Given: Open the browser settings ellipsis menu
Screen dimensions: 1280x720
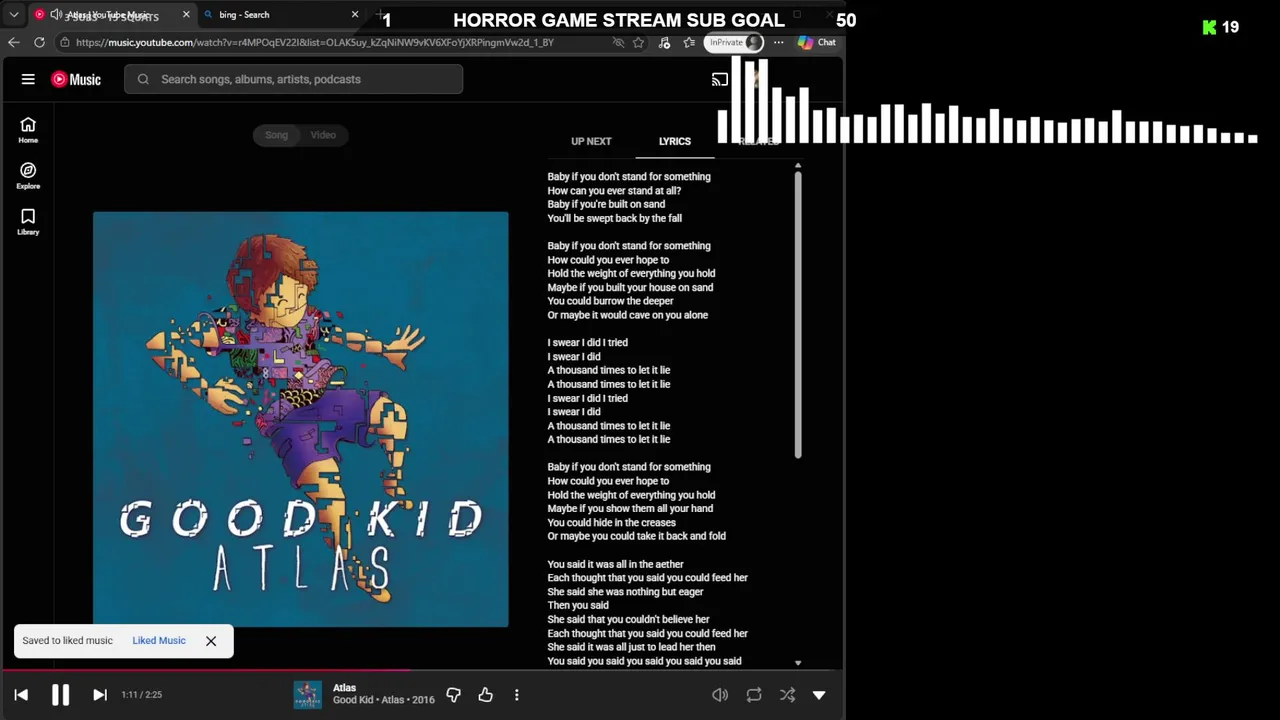Looking at the screenshot, I should [778, 42].
